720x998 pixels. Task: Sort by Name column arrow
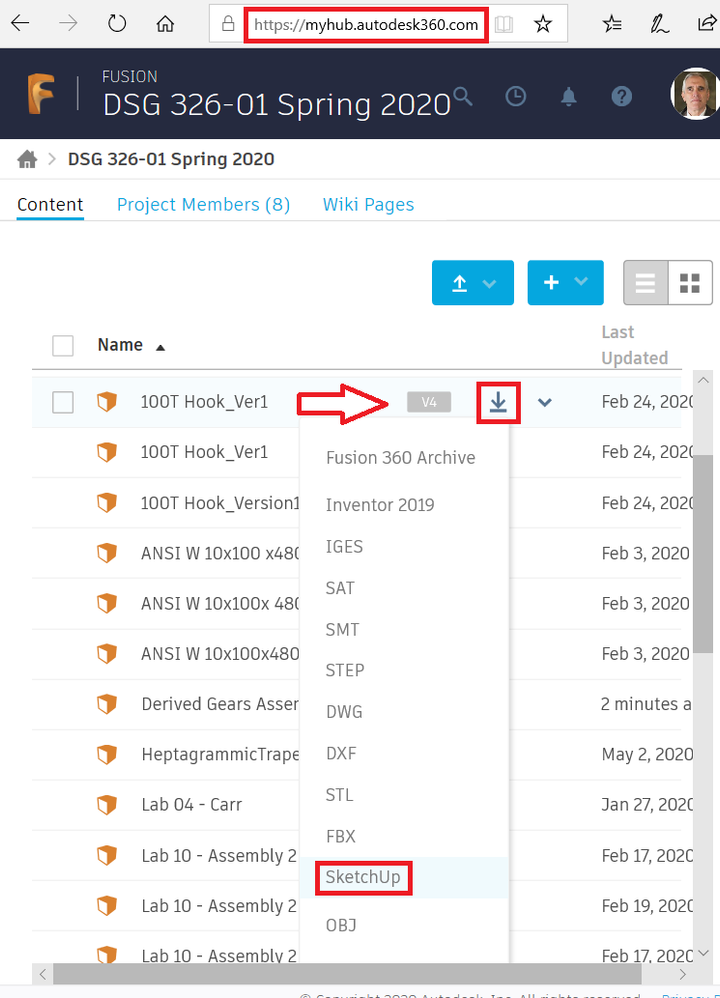pyautogui.click(x=160, y=348)
